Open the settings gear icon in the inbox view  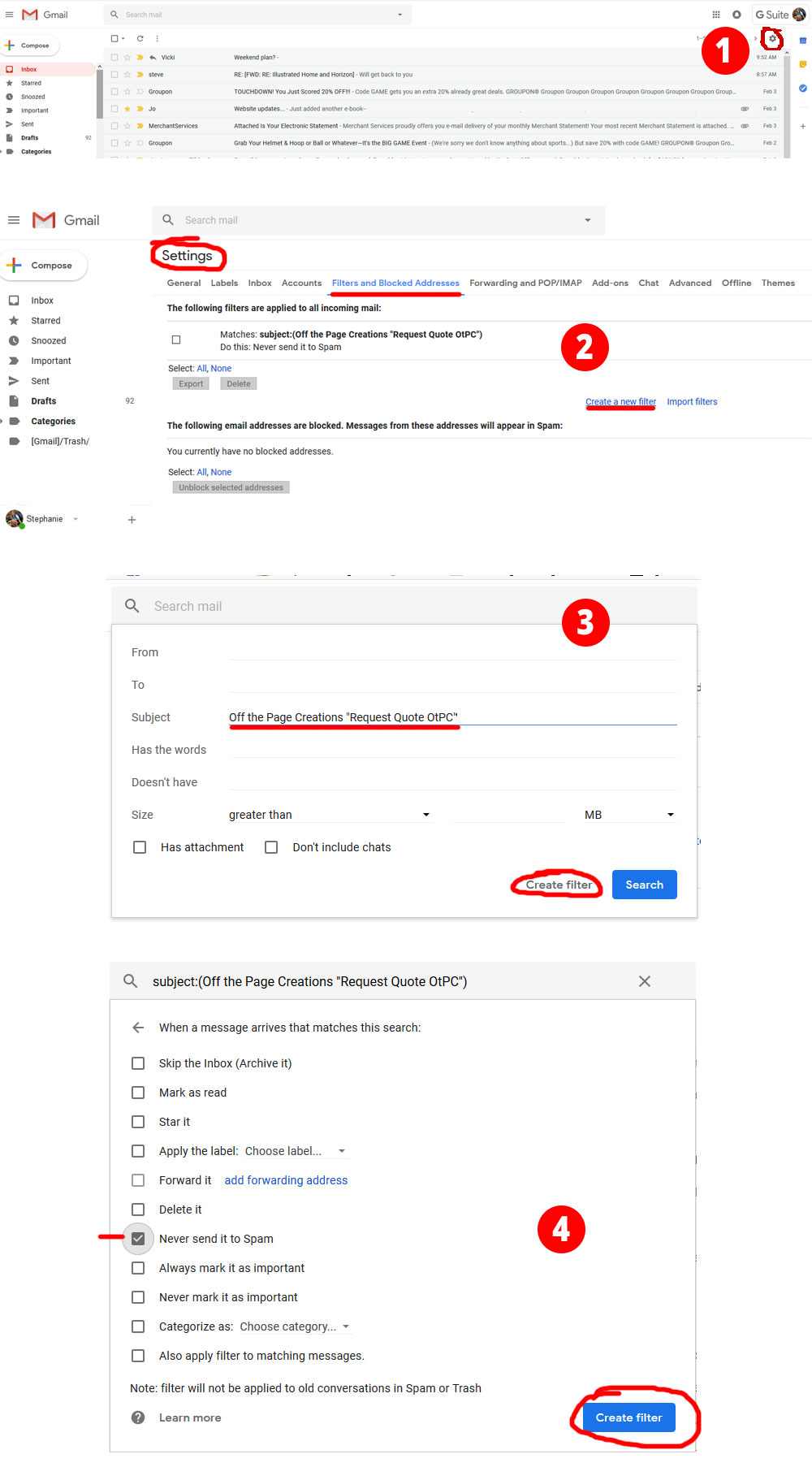click(772, 38)
